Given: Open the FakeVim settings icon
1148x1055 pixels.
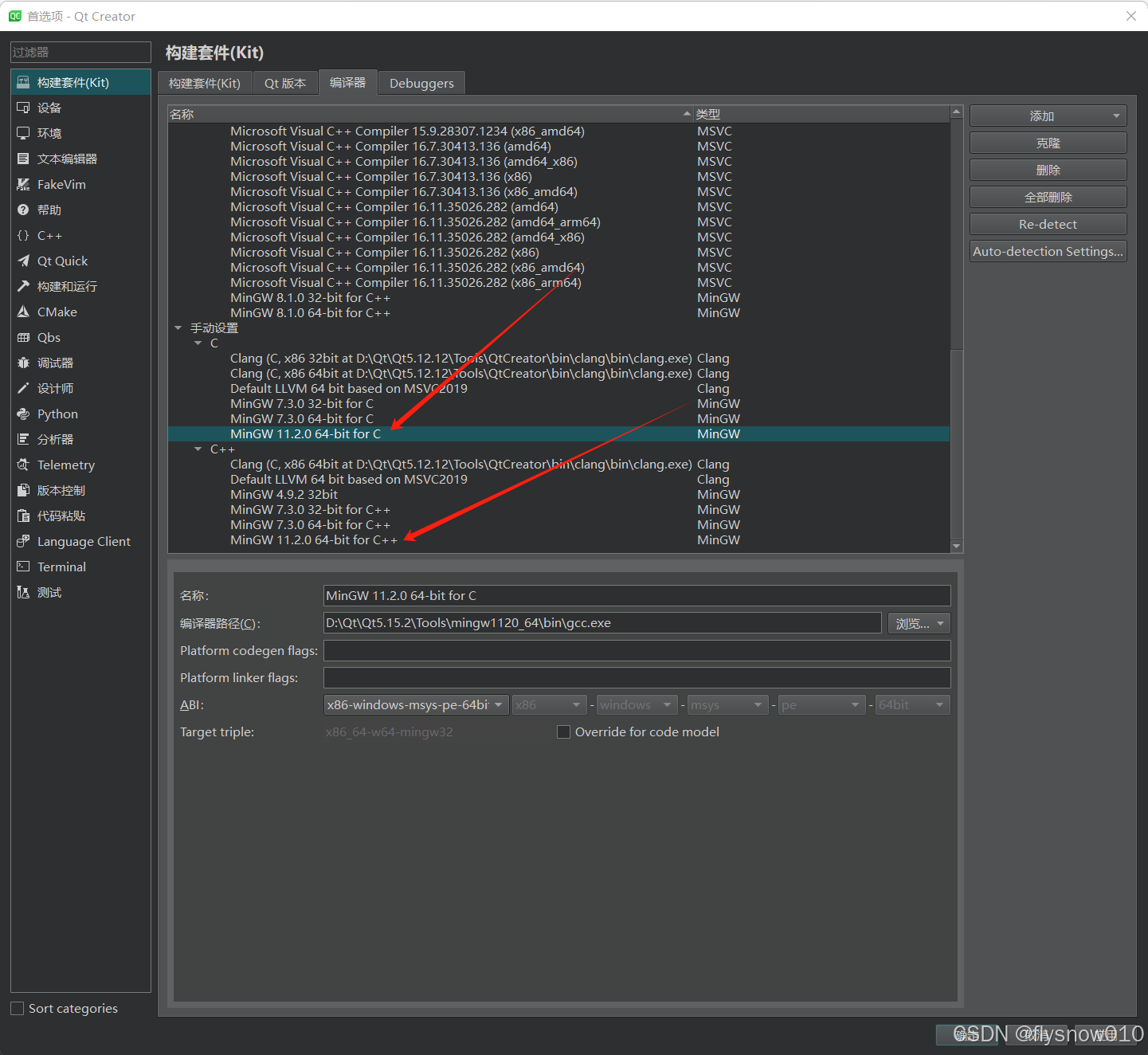Looking at the screenshot, I should (x=23, y=184).
